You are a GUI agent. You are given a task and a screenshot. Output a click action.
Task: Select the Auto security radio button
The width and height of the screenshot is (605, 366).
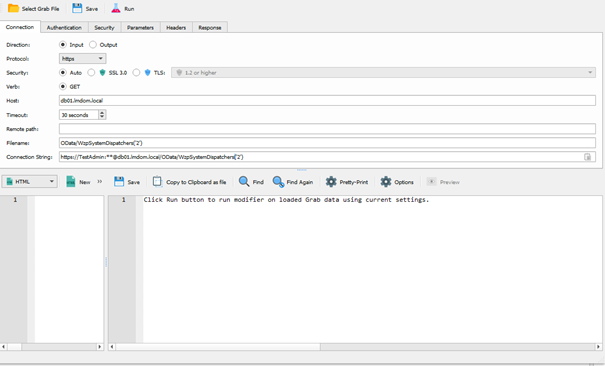[63, 73]
